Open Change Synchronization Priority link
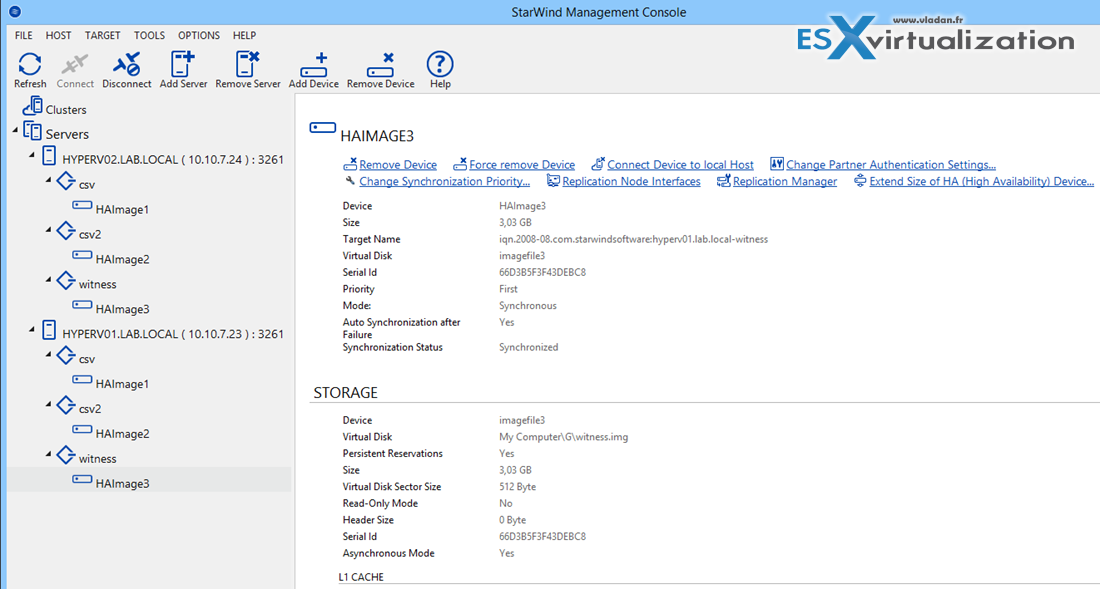This screenshot has width=1100, height=589. [x=444, y=182]
